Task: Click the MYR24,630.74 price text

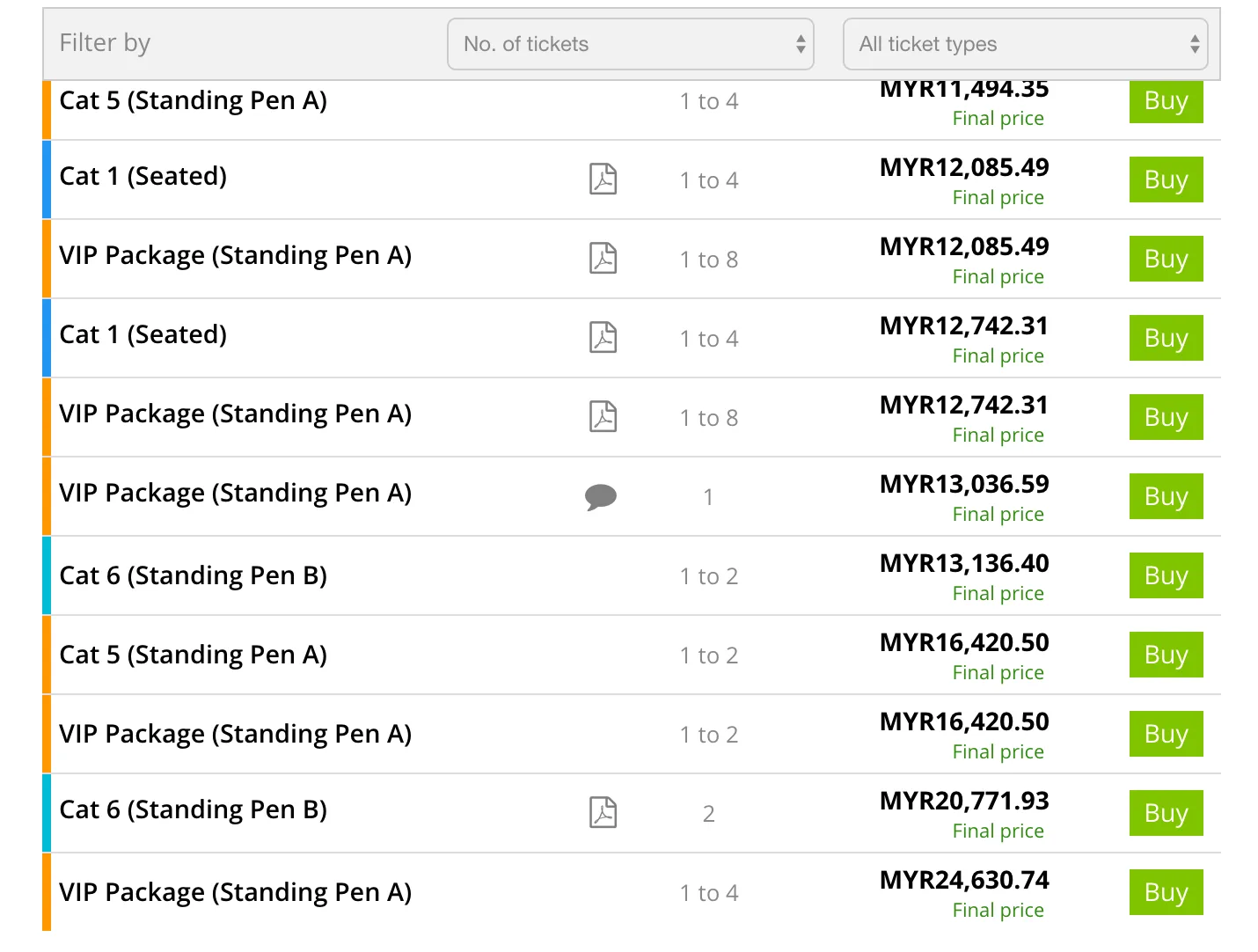Action: point(964,880)
